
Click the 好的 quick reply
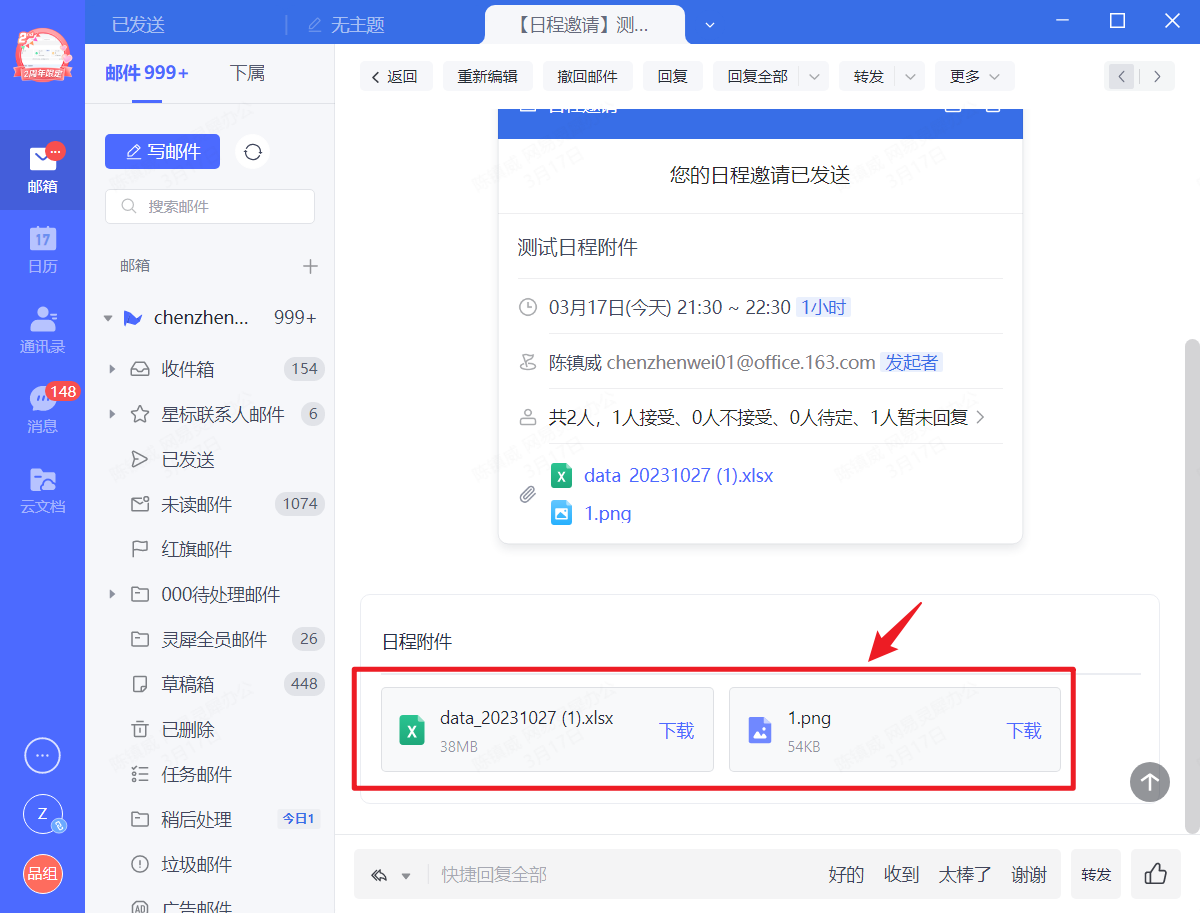846,875
